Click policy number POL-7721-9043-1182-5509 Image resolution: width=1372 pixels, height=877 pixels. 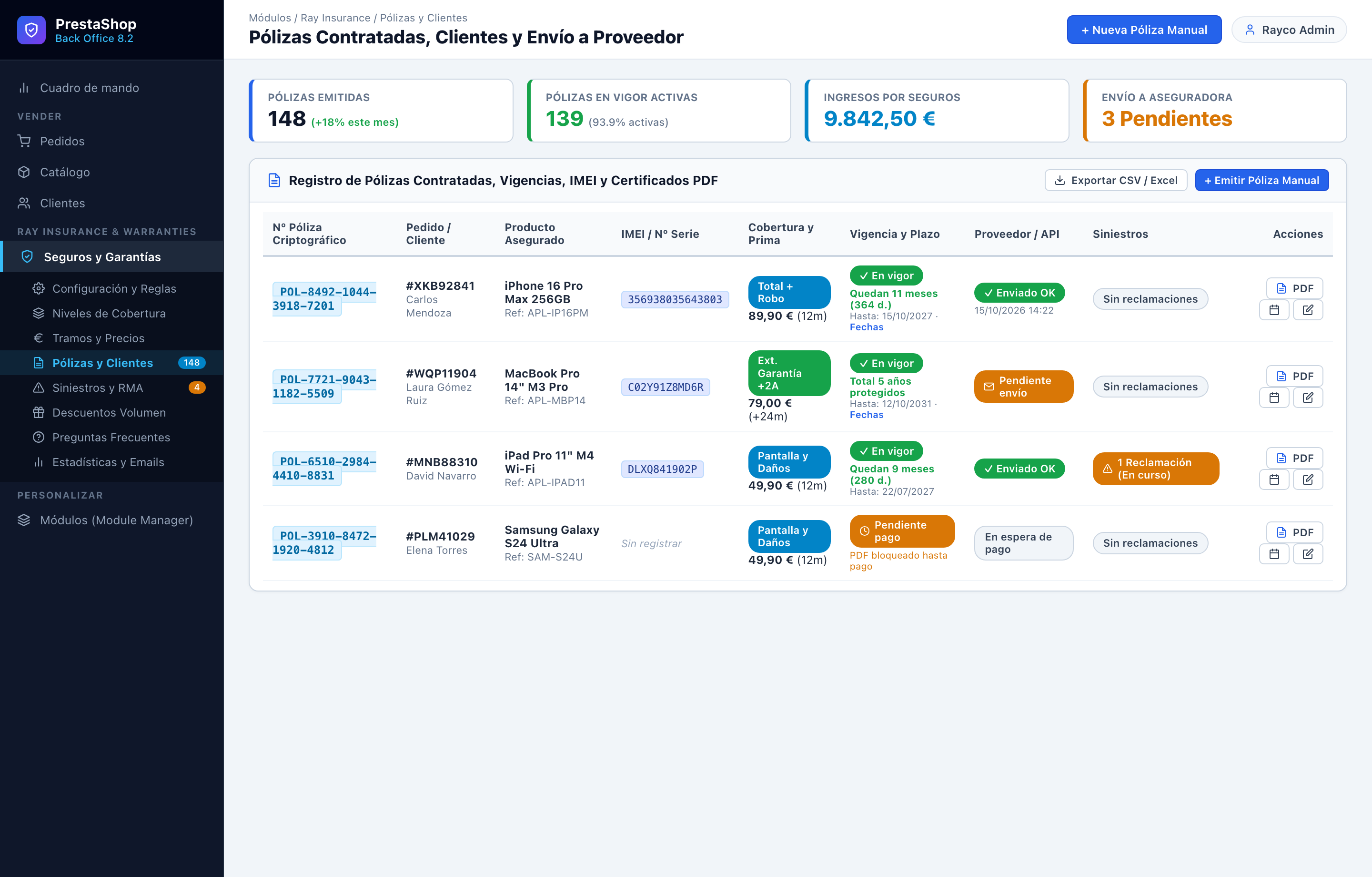[x=324, y=387]
